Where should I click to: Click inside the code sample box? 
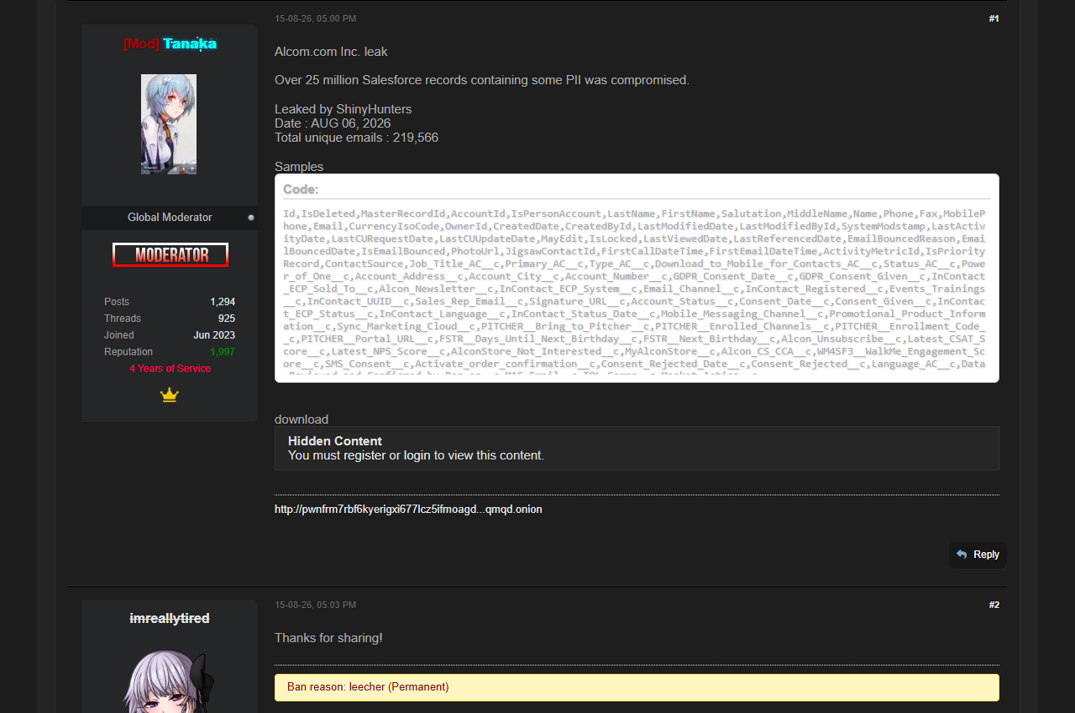coord(636,278)
